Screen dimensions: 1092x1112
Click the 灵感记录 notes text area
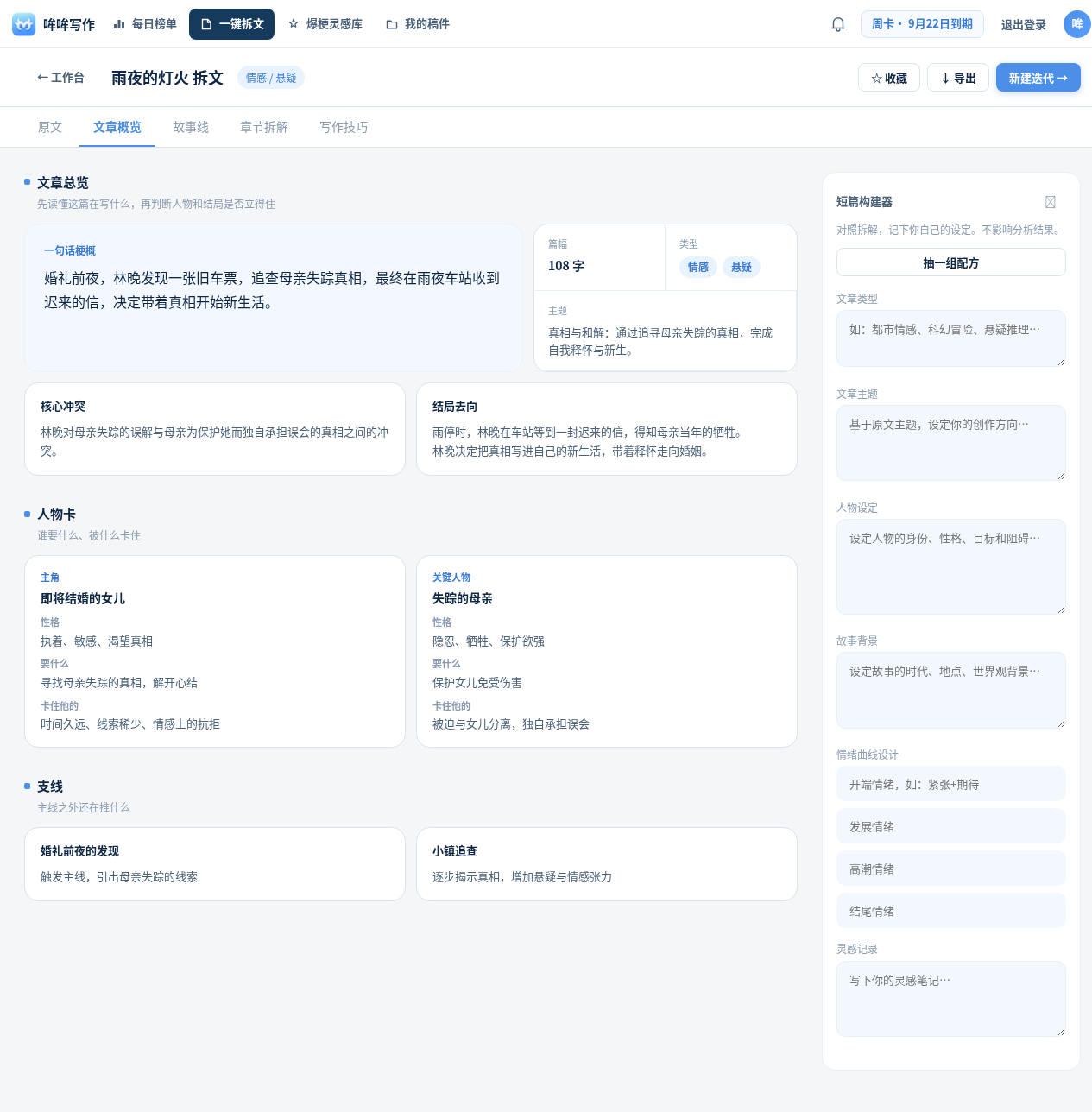(x=951, y=999)
